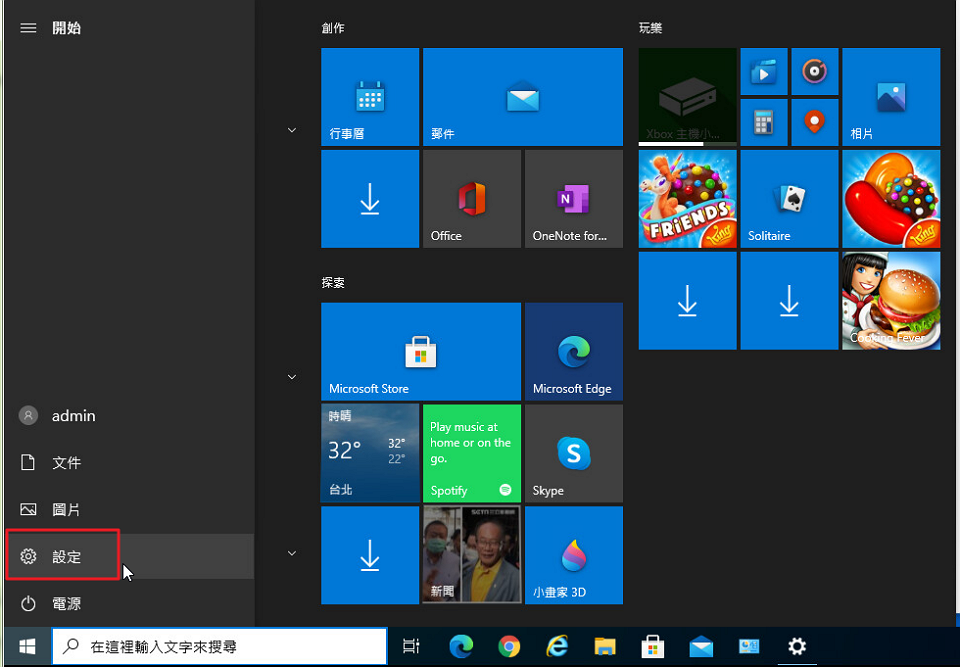Launch the Office tile
This screenshot has width=960, height=667.
click(472, 199)
